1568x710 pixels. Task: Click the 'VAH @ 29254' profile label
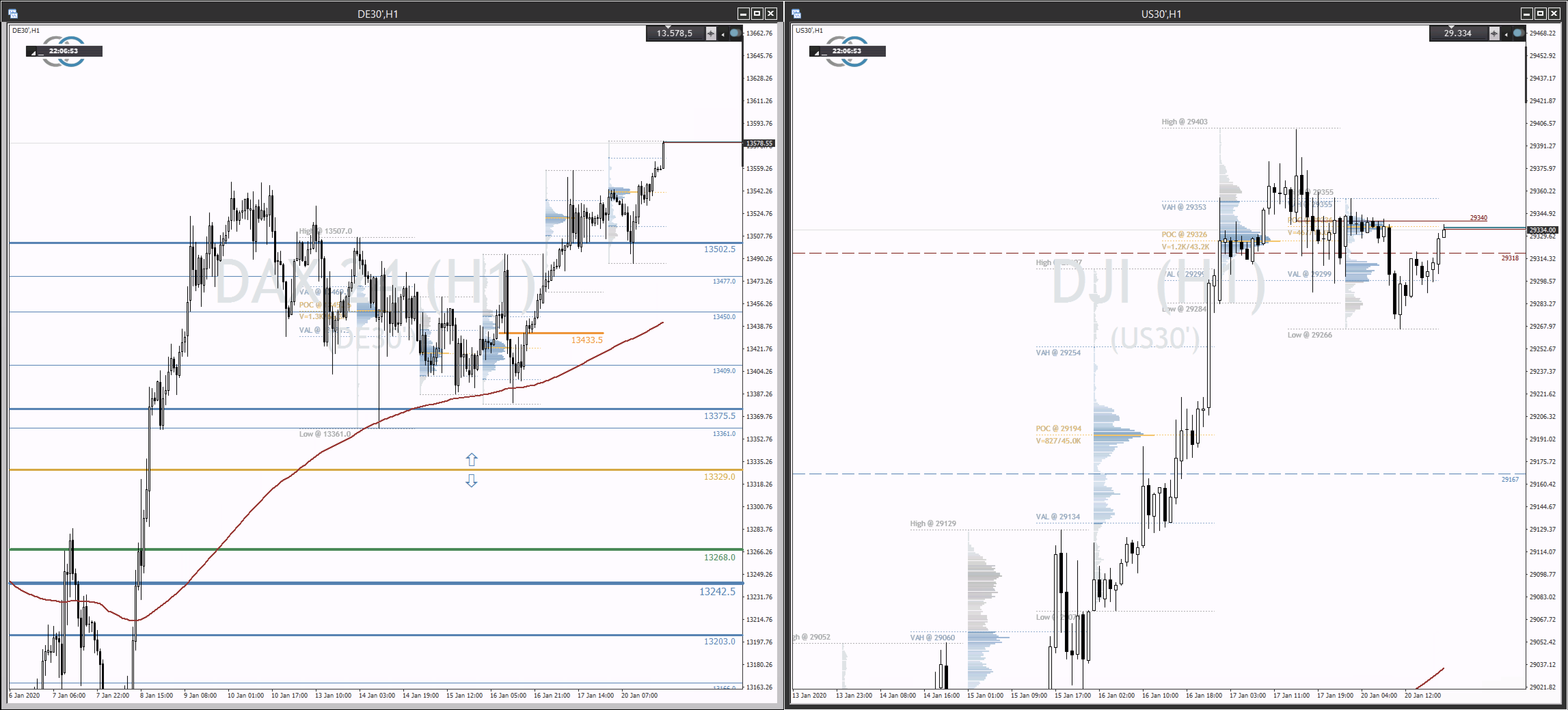(x=1058, y=353)
